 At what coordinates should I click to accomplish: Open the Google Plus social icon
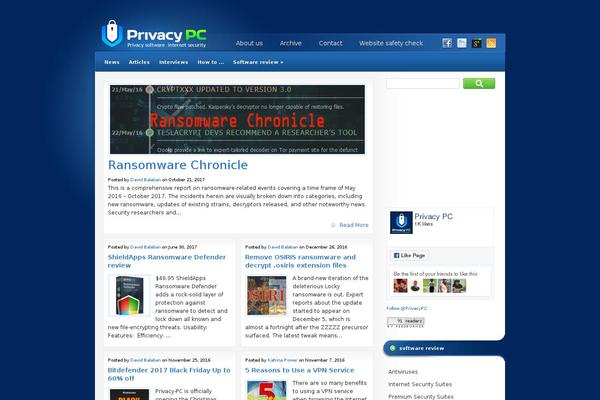[x=476, y=43]
